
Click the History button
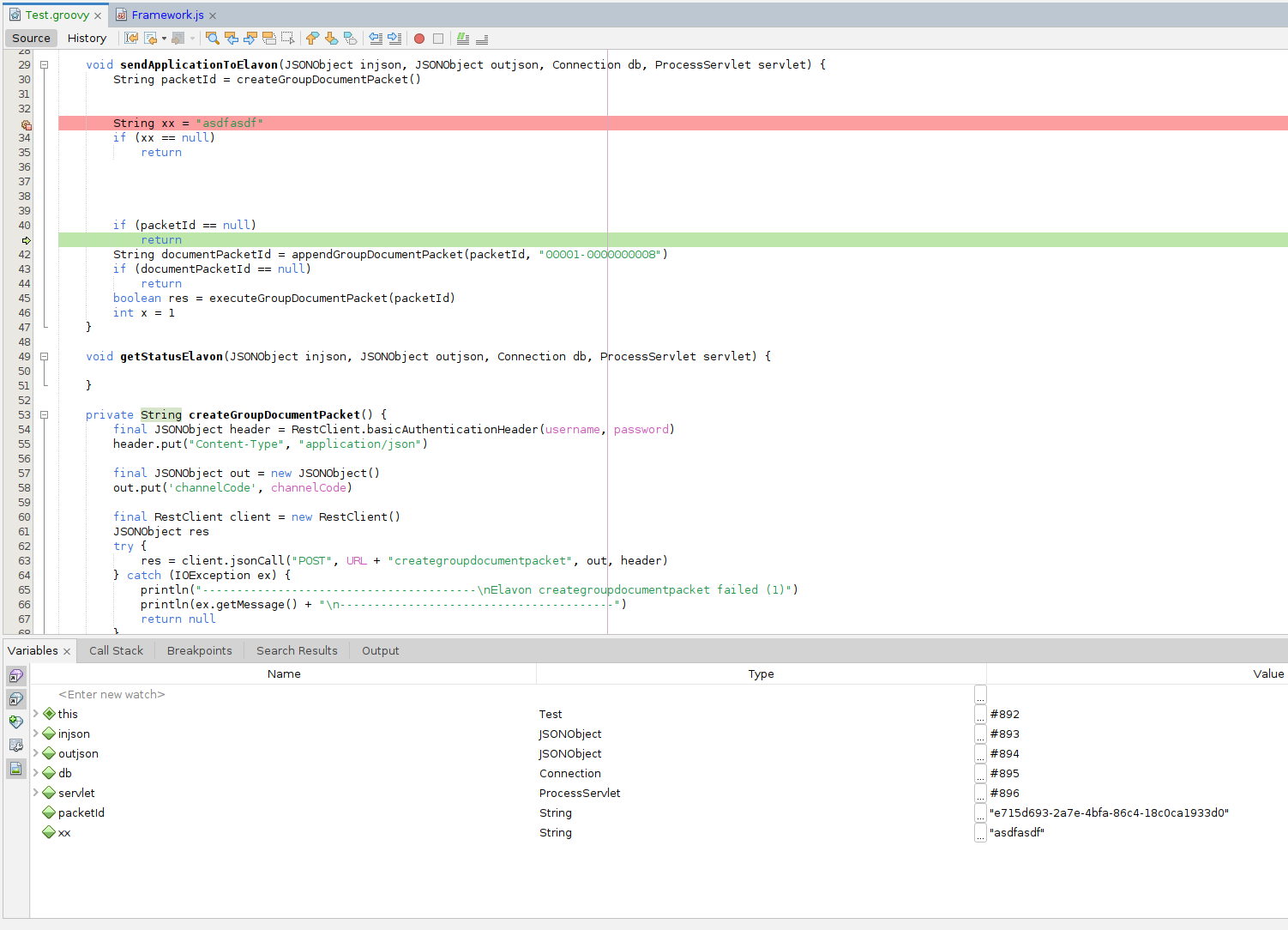coord(87,38)
